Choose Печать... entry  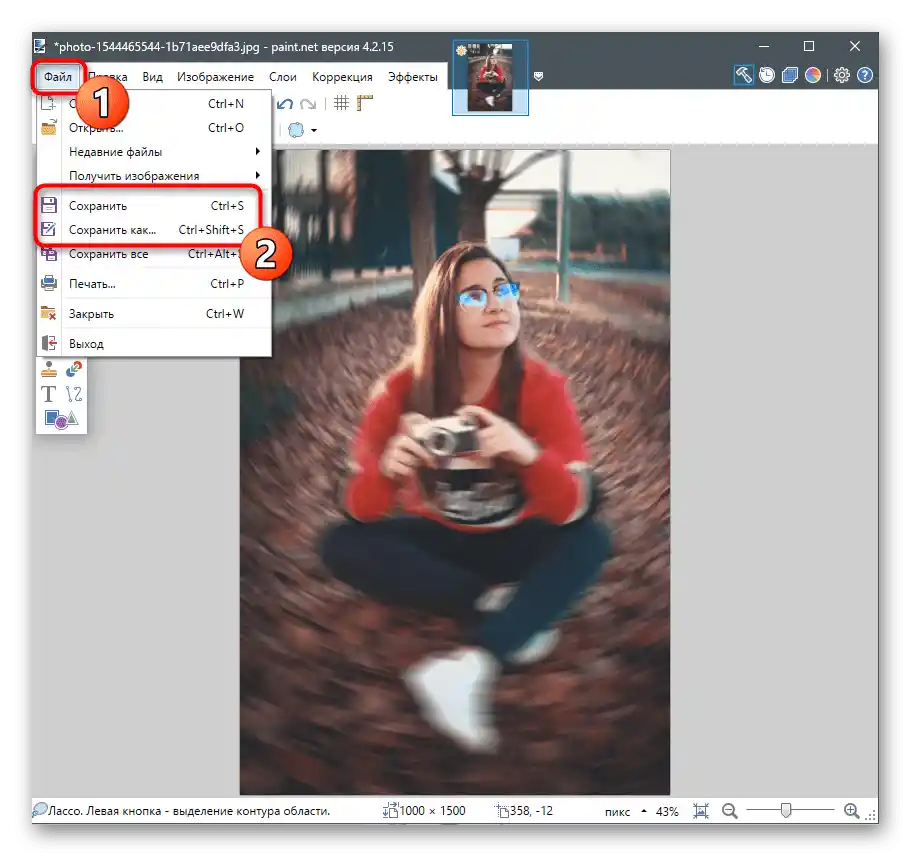click(154, 284)
